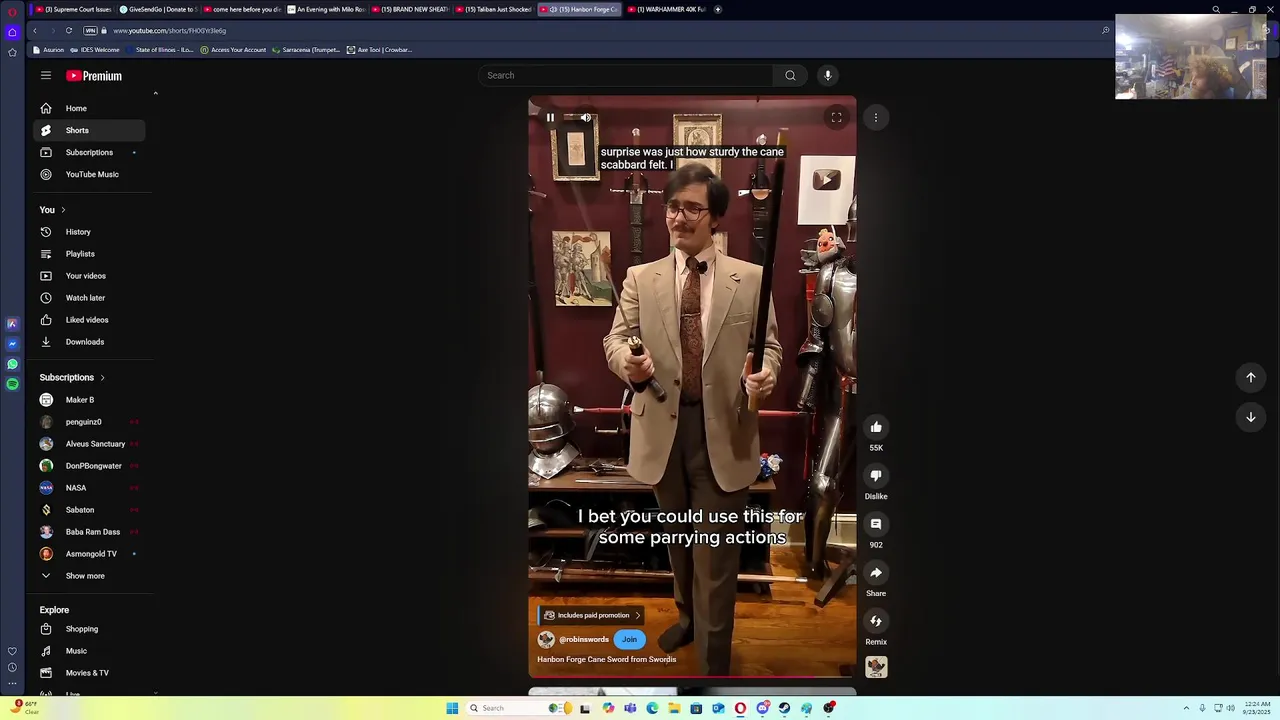Open the comments showing 902

(x=876, y=524)
